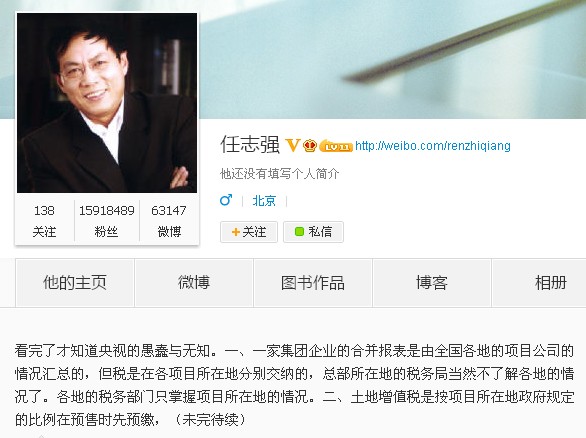The width and height of the screenshot is (586, 438).
Task: Send a private message via 私信
Action: point(313,232)
